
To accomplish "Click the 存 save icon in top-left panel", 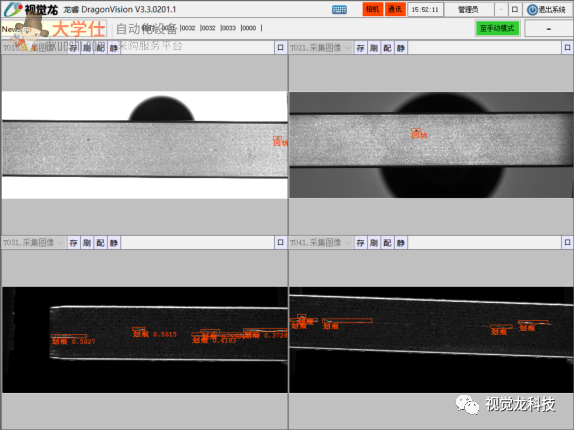I will click(x=74, y=48).
